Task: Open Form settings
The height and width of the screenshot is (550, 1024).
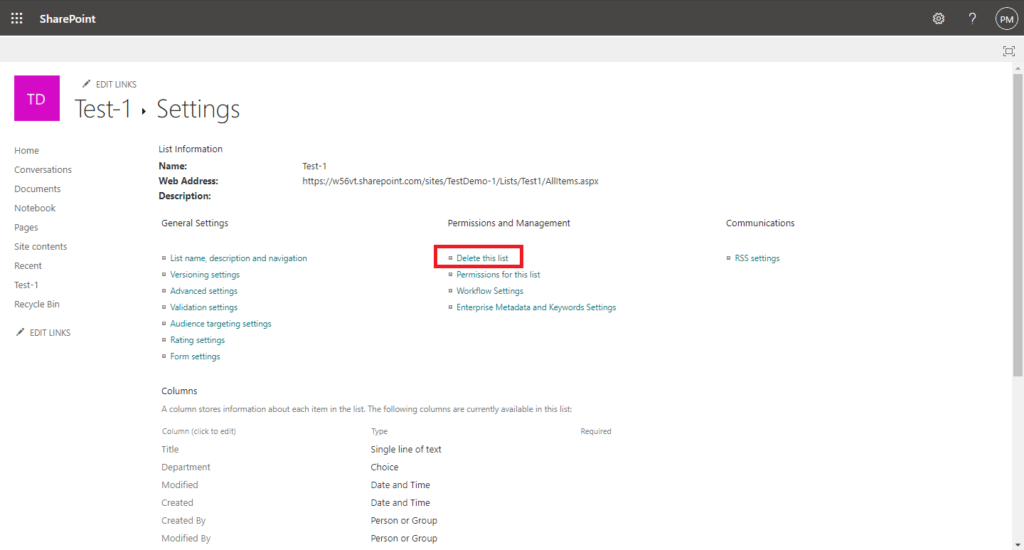Action: point(195,356)
